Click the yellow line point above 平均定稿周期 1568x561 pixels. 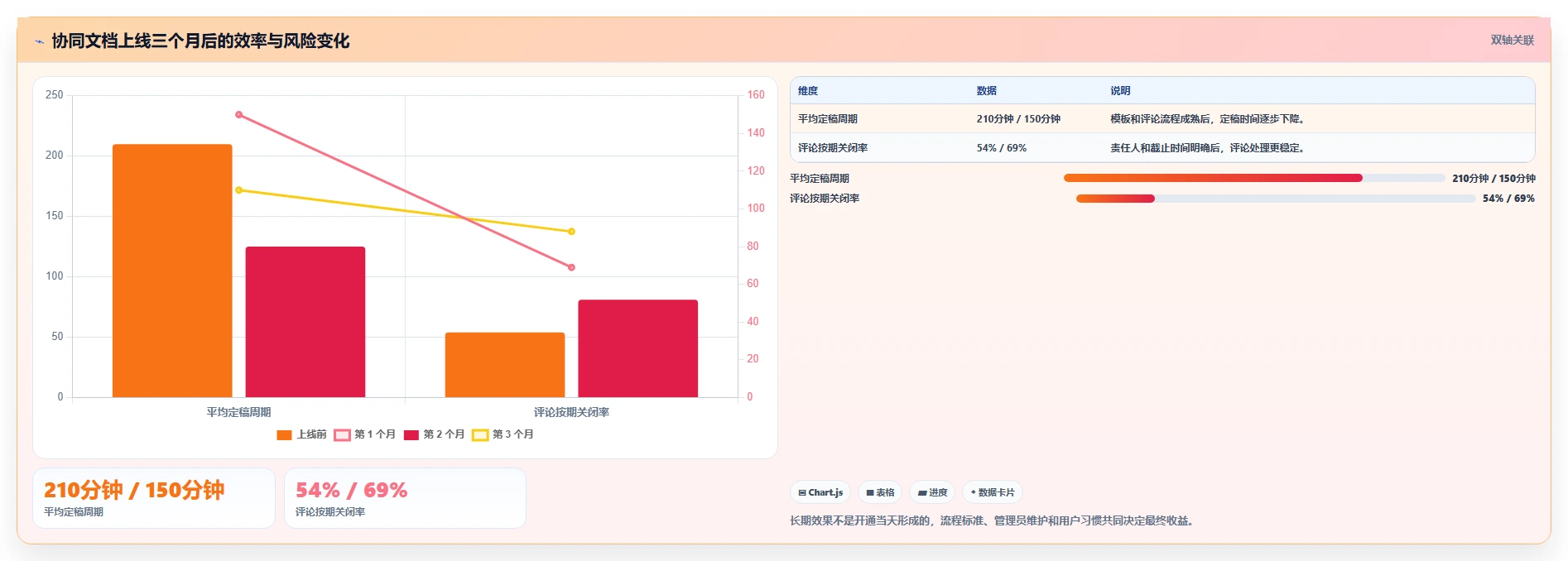pyautogui.click(x=239, y=190)
